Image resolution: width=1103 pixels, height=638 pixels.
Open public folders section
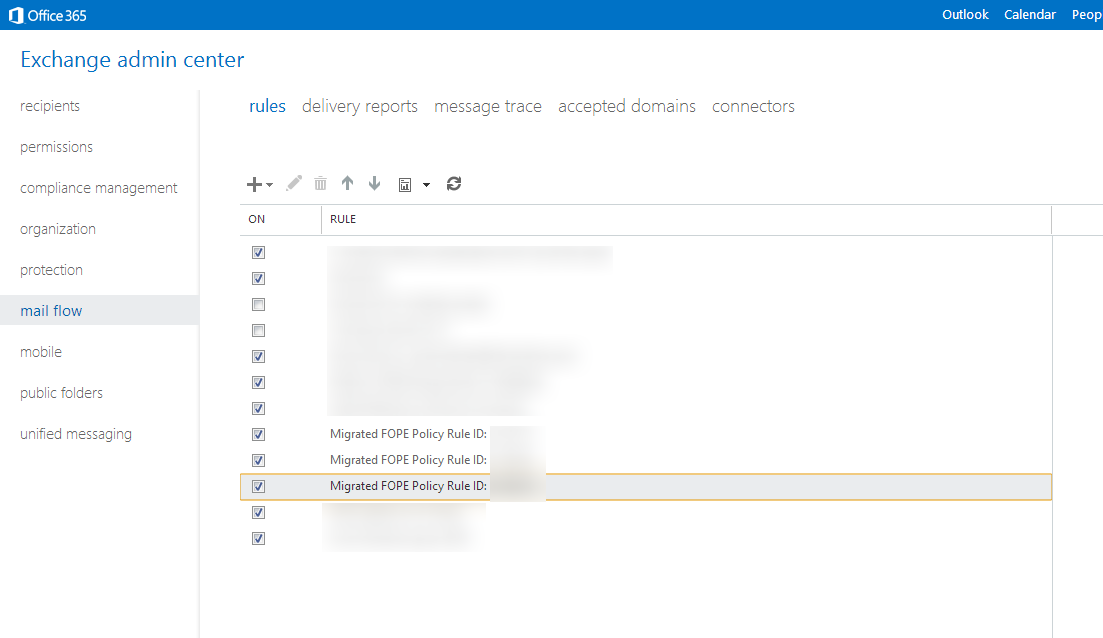[61, 393]
